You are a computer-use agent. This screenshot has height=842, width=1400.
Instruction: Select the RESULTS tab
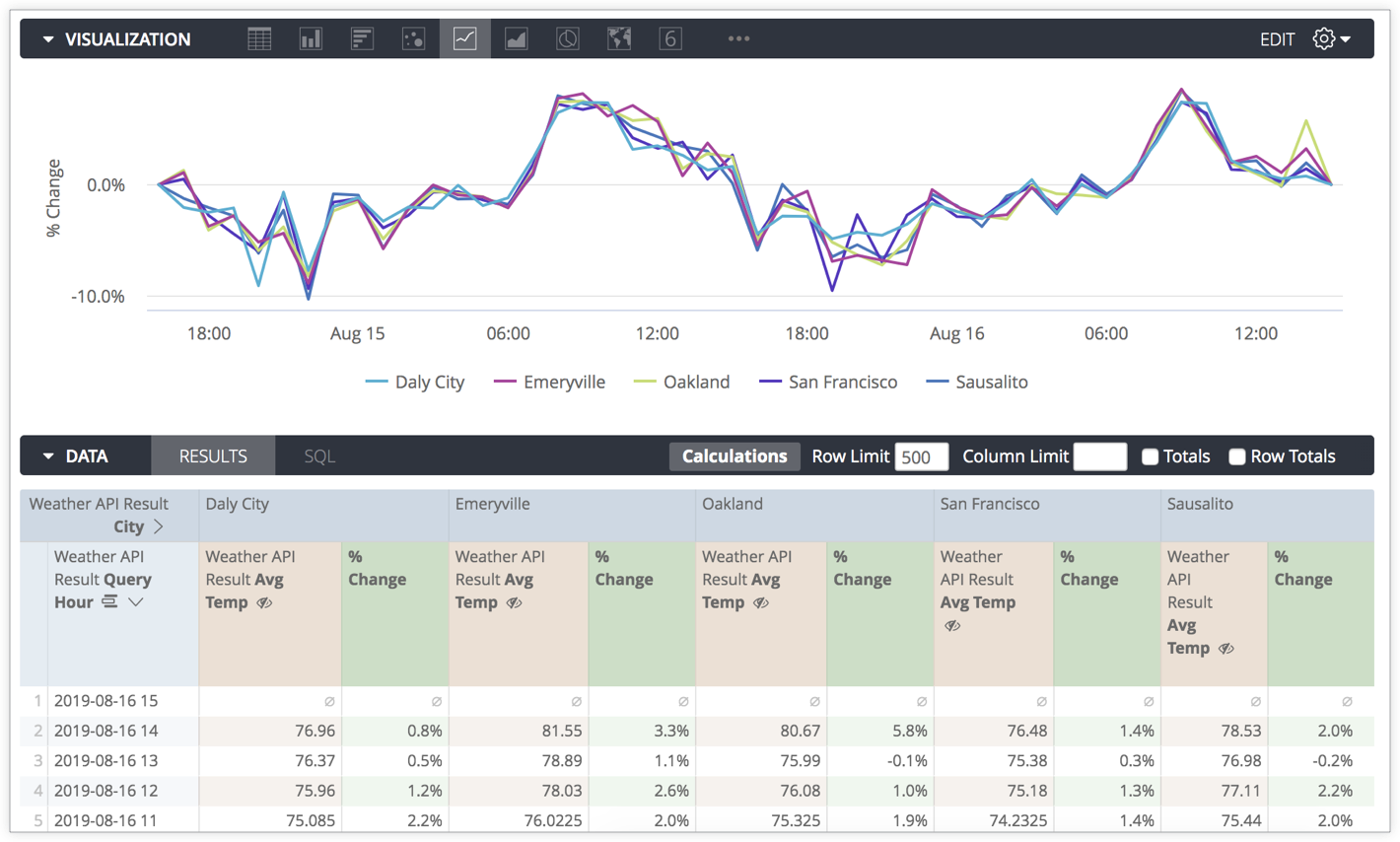click(212, 456)
